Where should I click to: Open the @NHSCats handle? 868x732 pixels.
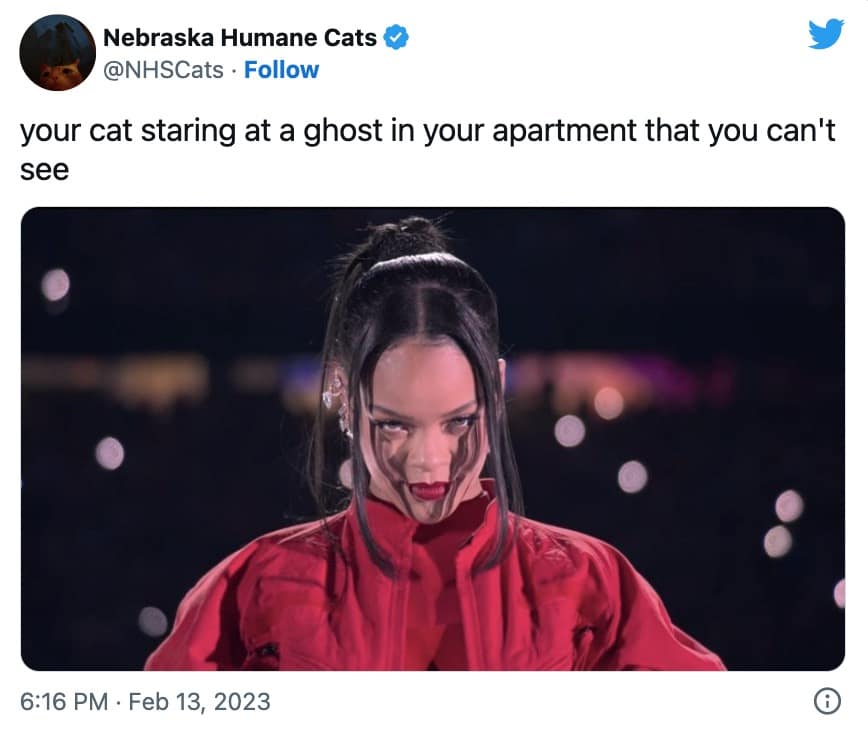[x=163, y=70]
